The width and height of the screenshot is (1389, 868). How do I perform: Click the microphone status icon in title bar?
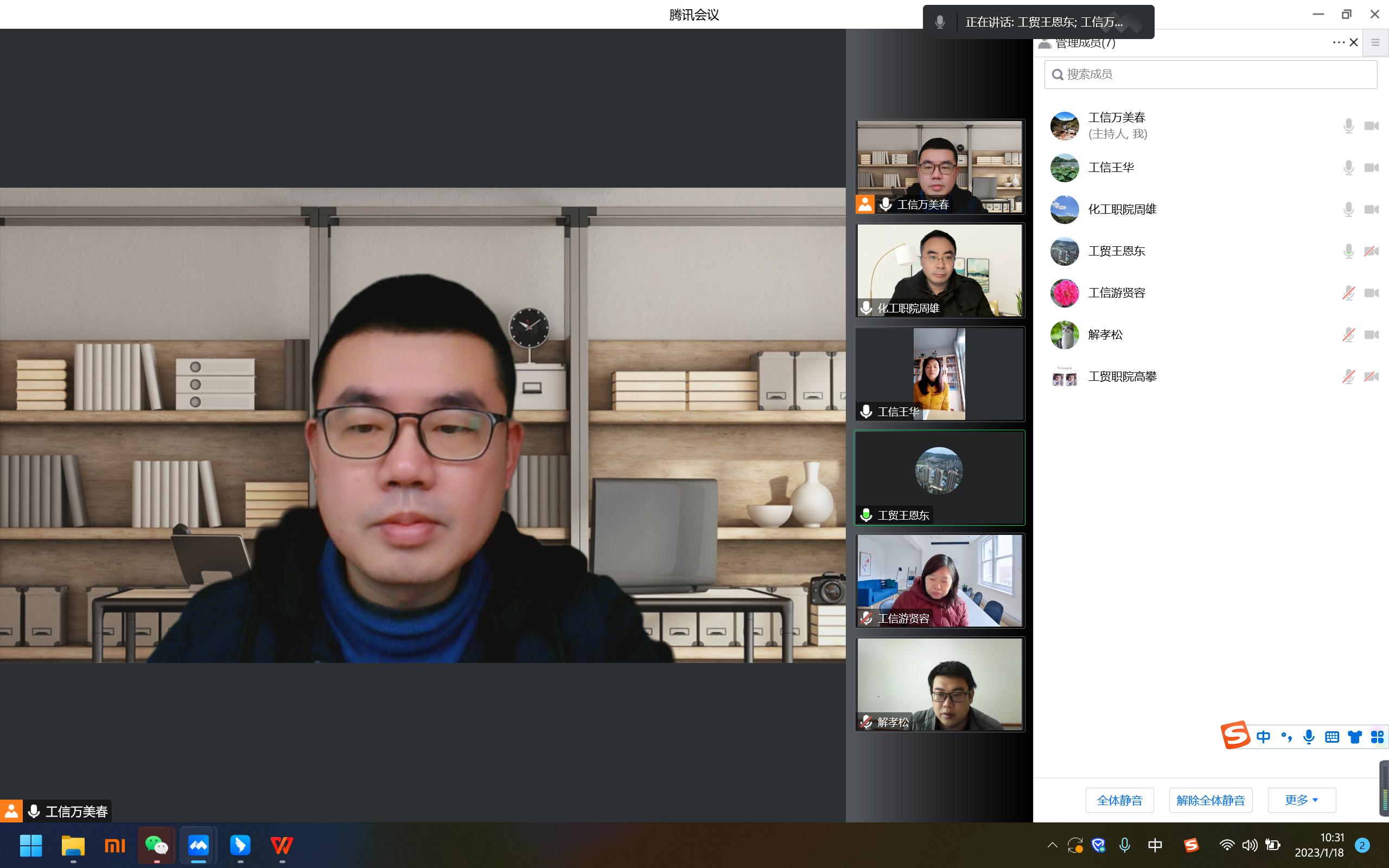pos(939,21)
